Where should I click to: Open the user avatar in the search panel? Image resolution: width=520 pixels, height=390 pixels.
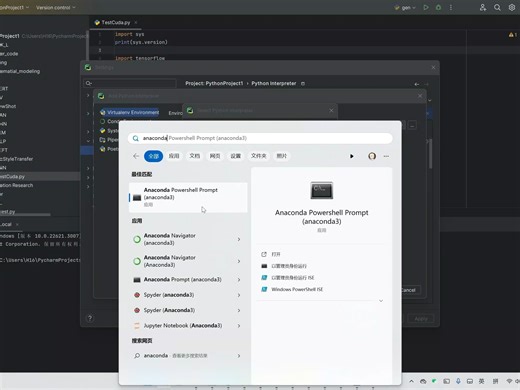[x=372, y=156]
